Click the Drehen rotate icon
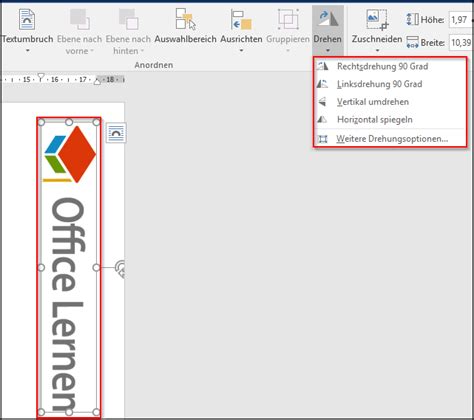Viewport: 474px width, 420px height. pos(328,19)
